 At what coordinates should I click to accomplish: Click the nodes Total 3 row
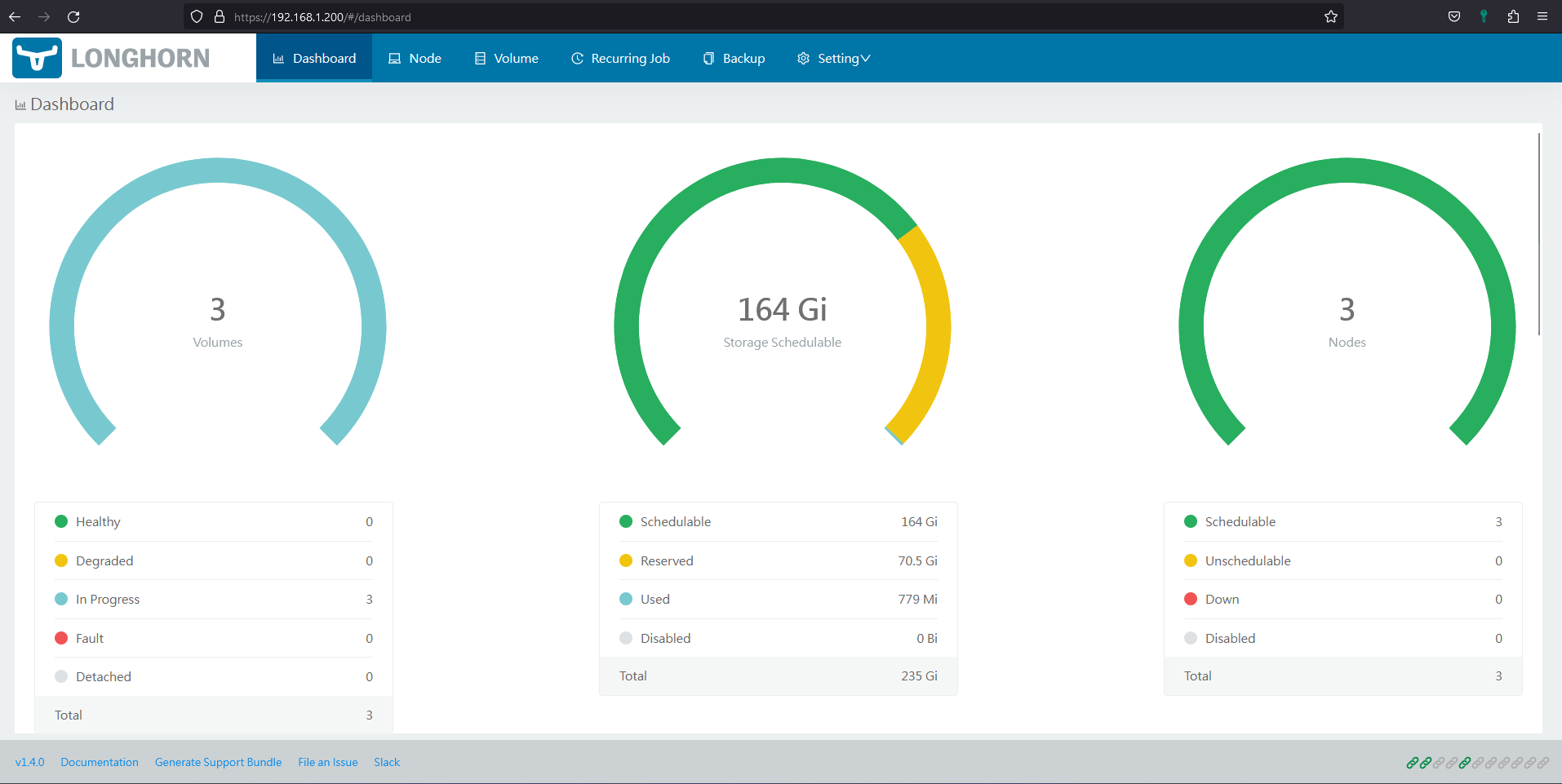tap(1343, 676)
